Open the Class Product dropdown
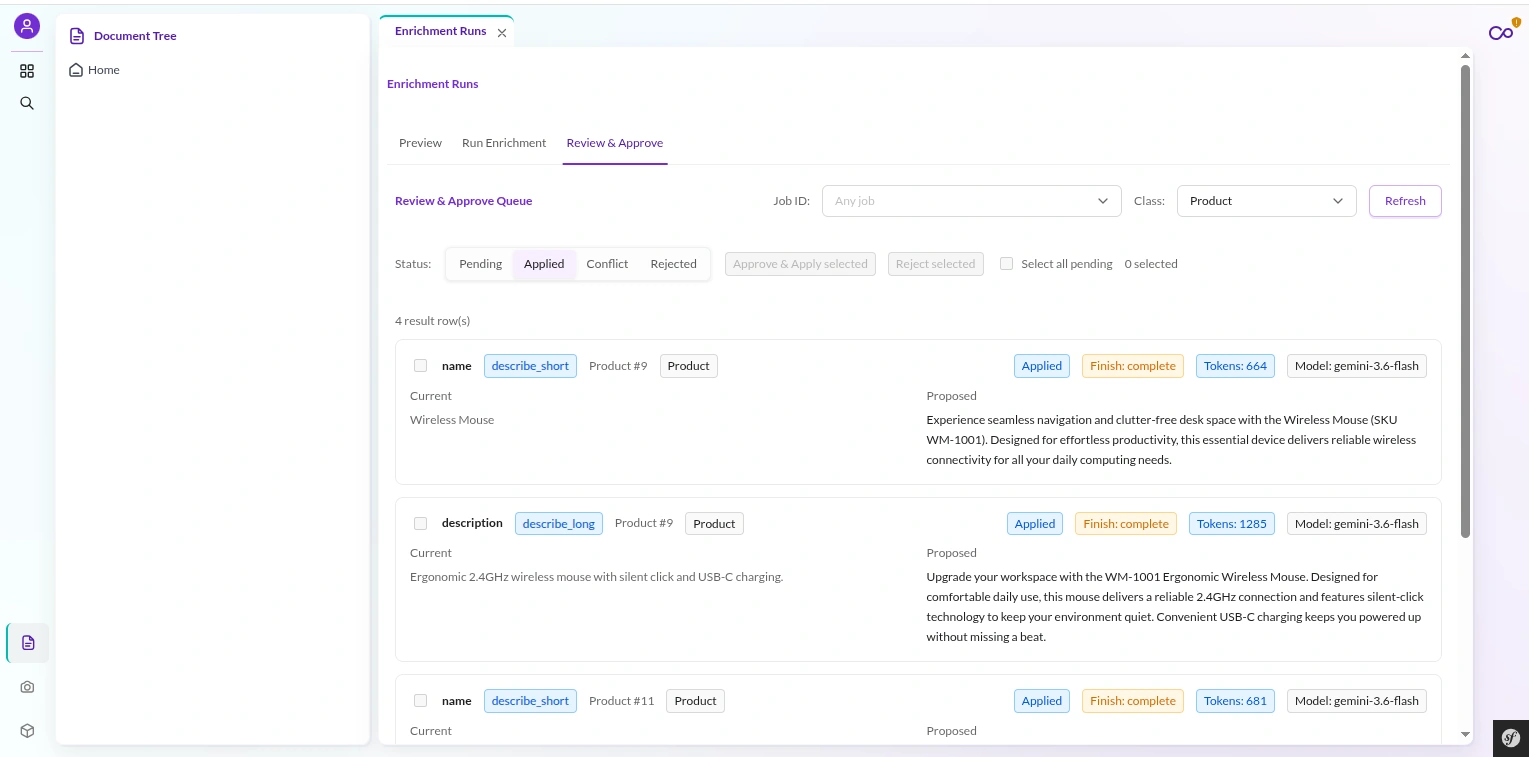 tap(1266, 201)
